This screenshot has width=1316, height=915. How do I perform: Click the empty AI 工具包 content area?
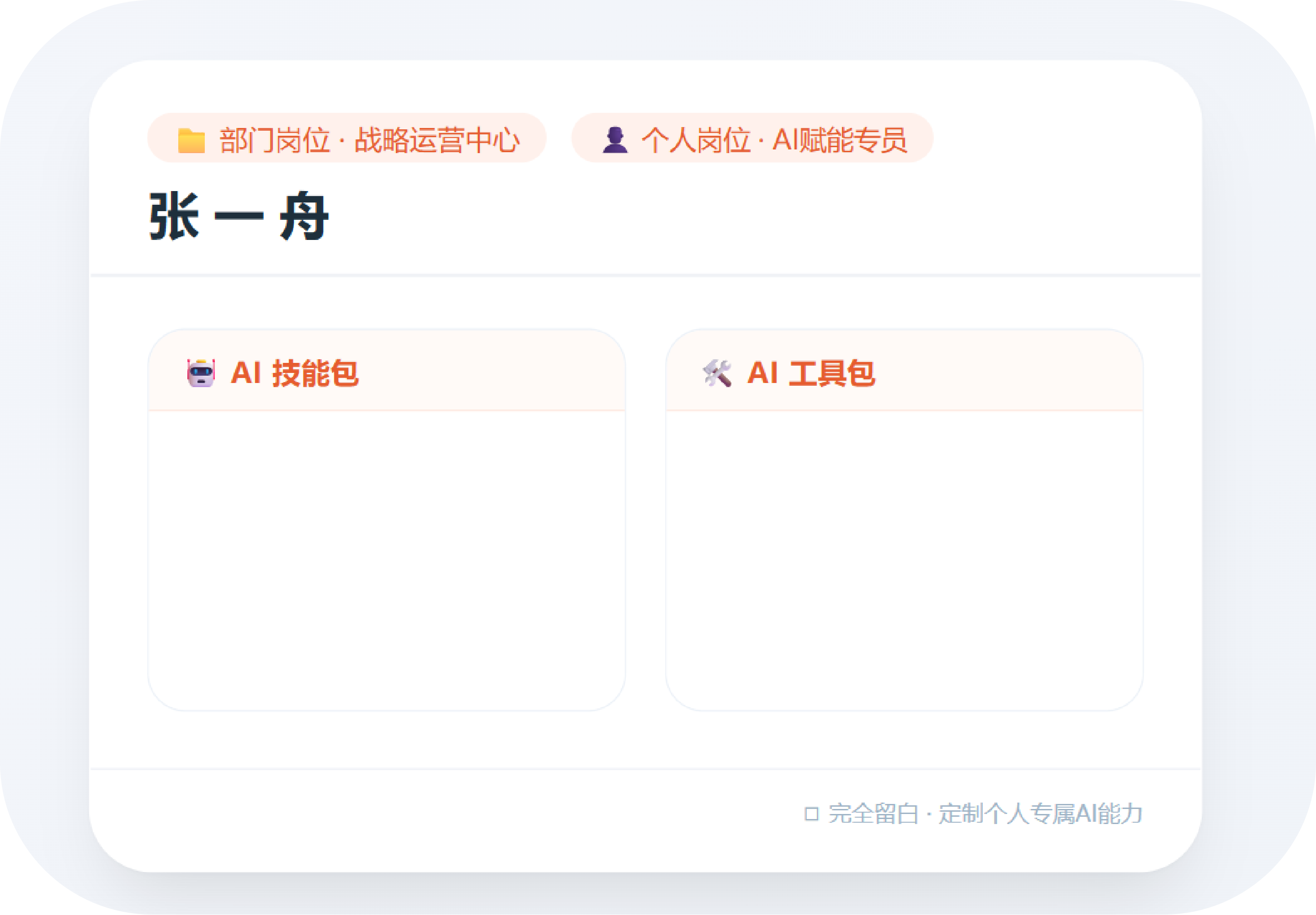click(904, 560)
